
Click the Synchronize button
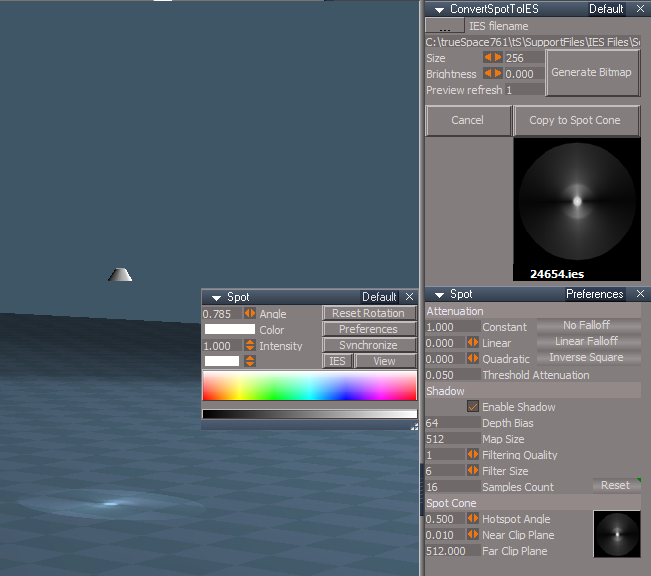(369, 345)
